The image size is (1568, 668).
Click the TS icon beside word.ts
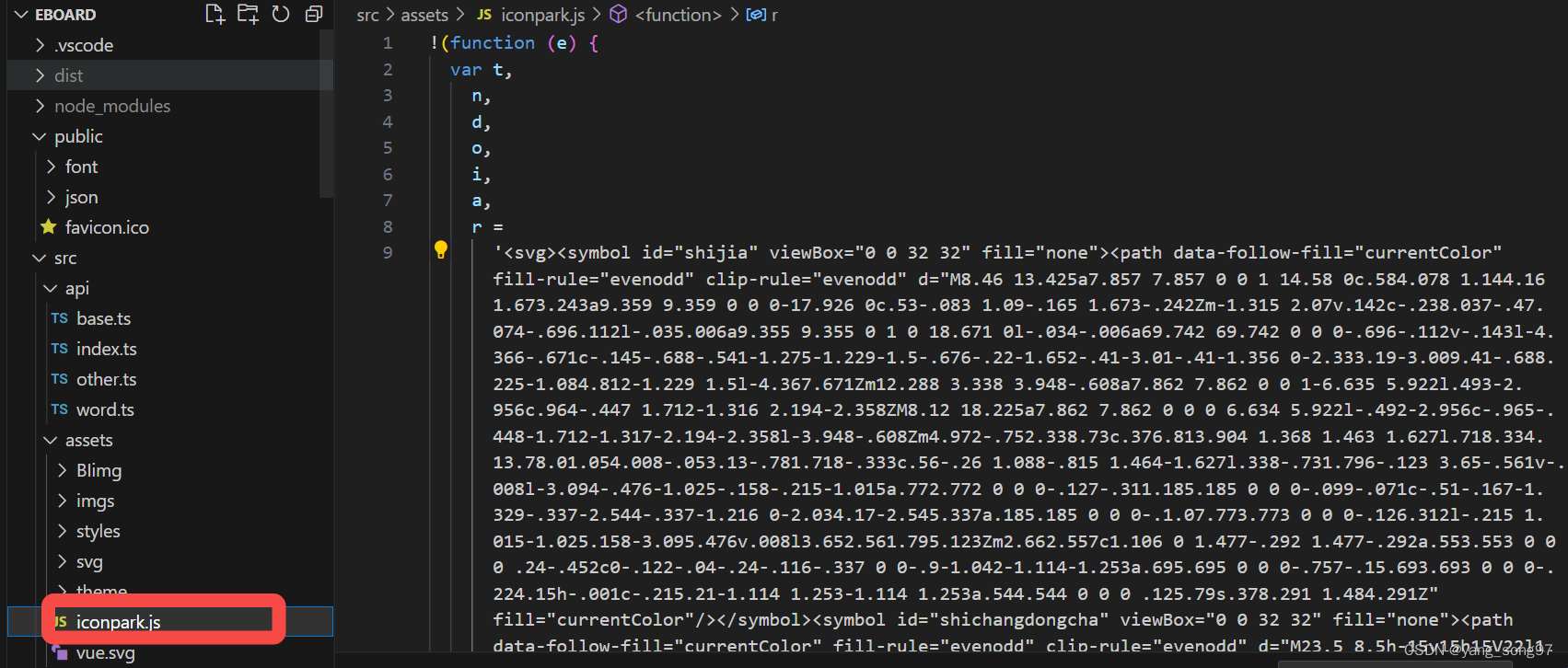[60, 409]
